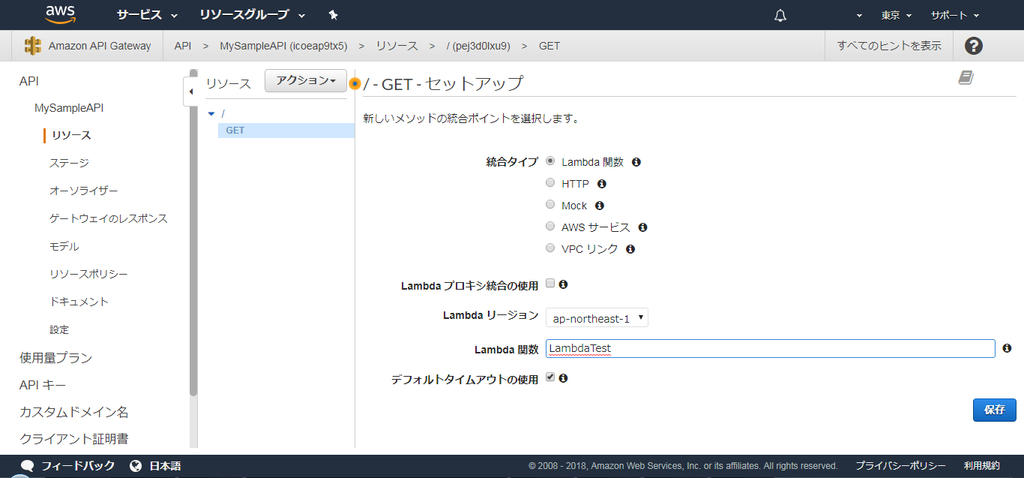Open the account dropdown arrow beside the bell
The image size is (1024, 478).
pyautogui.click(x=859, y=16)
